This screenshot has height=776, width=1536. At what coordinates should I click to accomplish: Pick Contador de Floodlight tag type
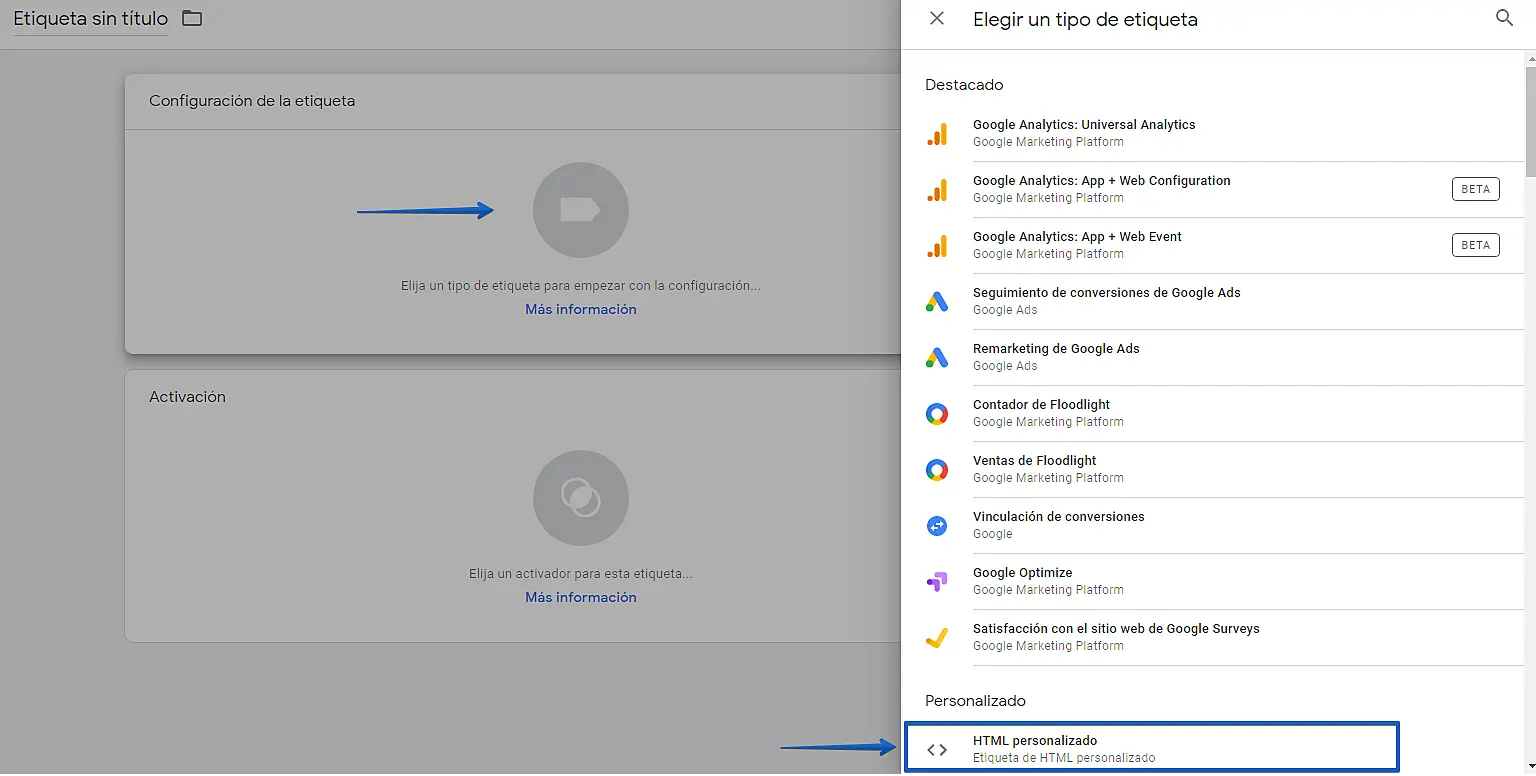1041,413
